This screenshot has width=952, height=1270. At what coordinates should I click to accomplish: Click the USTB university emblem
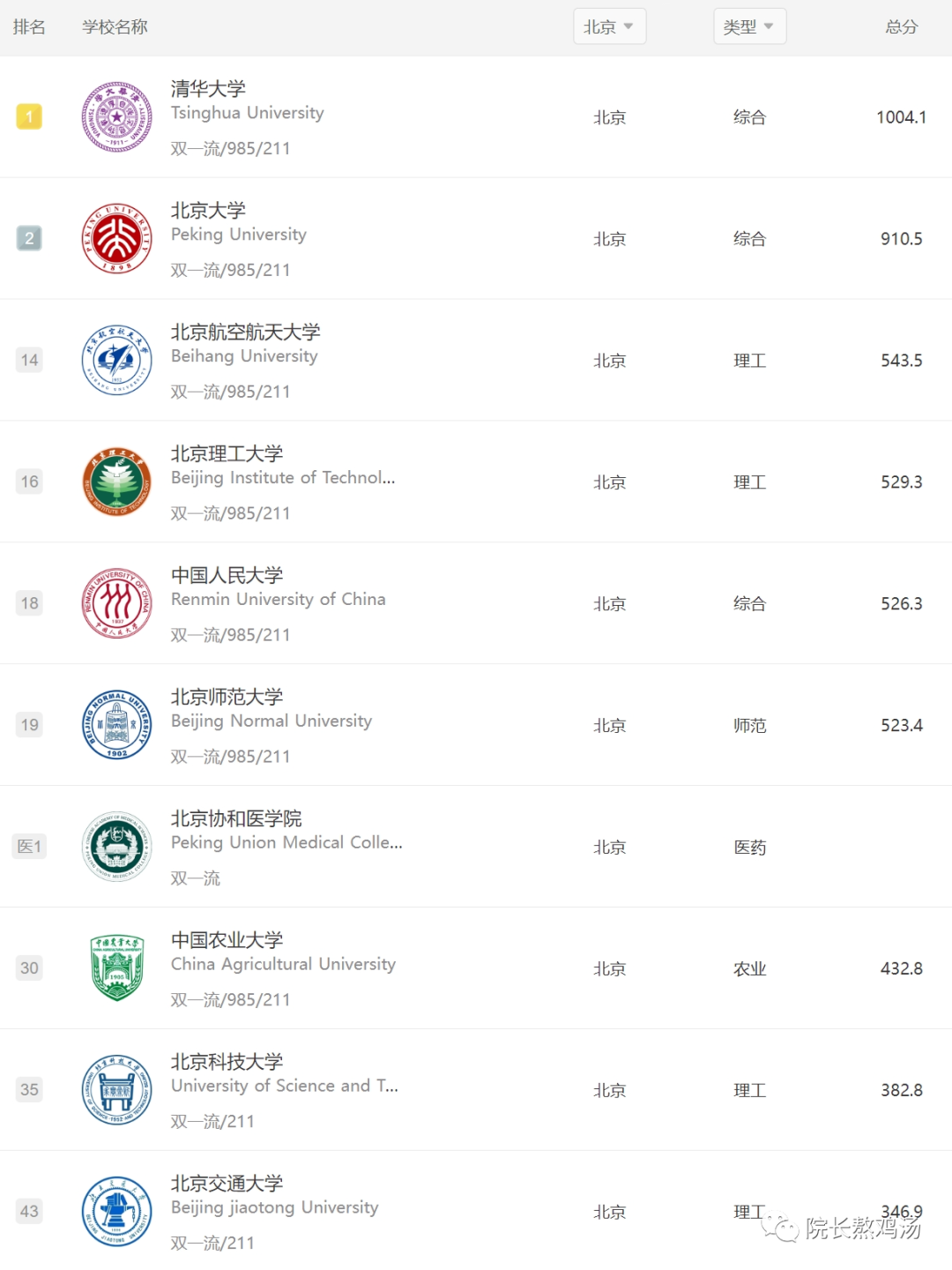(x=117, y=1090)
